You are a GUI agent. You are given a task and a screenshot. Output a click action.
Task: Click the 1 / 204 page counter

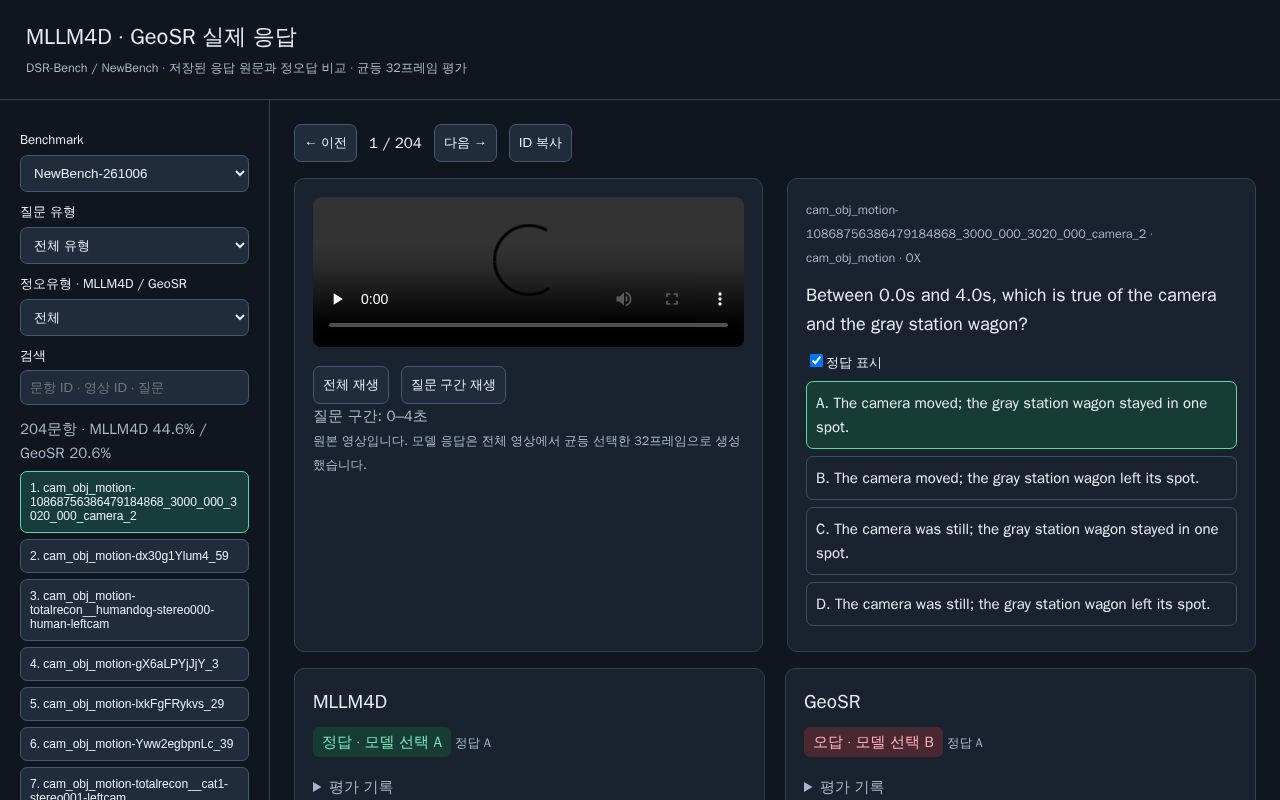[395, 143]
